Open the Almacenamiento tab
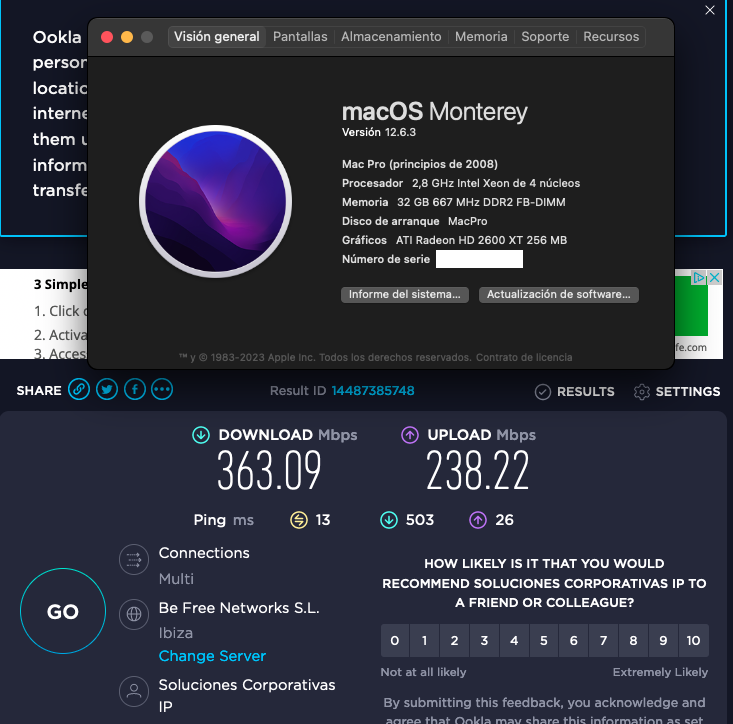 coord(391,37)
